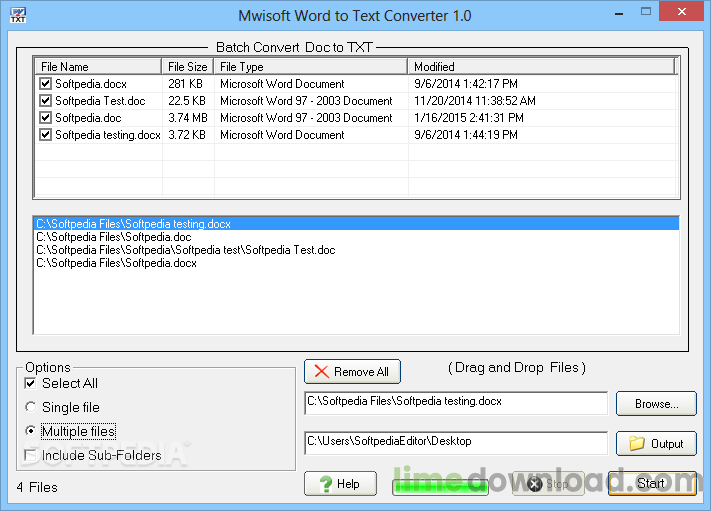Select the Multiple files radio option
Viewport: 711px width, 511px height.
[31, 432]
